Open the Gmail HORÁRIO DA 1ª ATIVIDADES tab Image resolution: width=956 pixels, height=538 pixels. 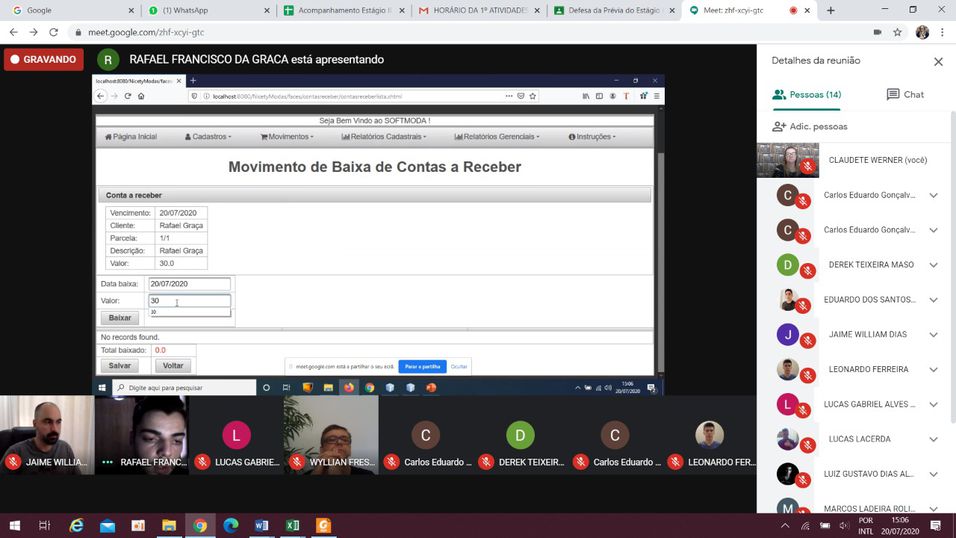pyautogui.click(x=475, y=10)
